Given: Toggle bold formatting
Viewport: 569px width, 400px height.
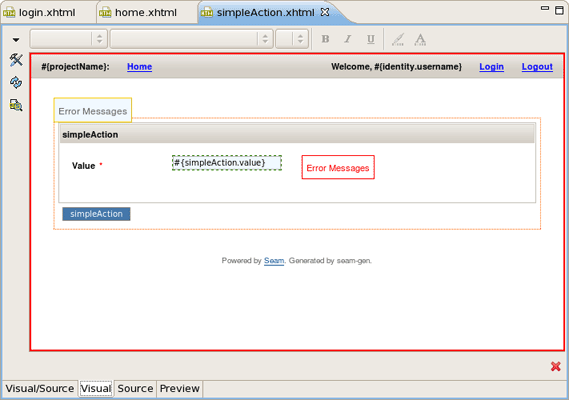Looking at the screenshot, I should [326, 39].
